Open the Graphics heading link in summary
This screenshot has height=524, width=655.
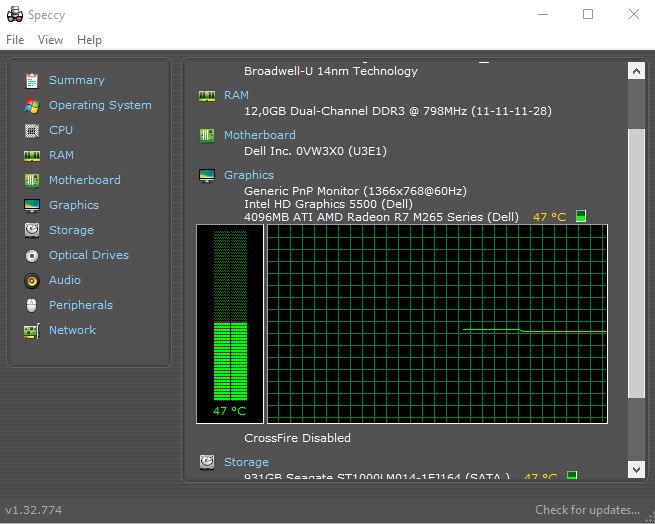click(x=249, y=175)
